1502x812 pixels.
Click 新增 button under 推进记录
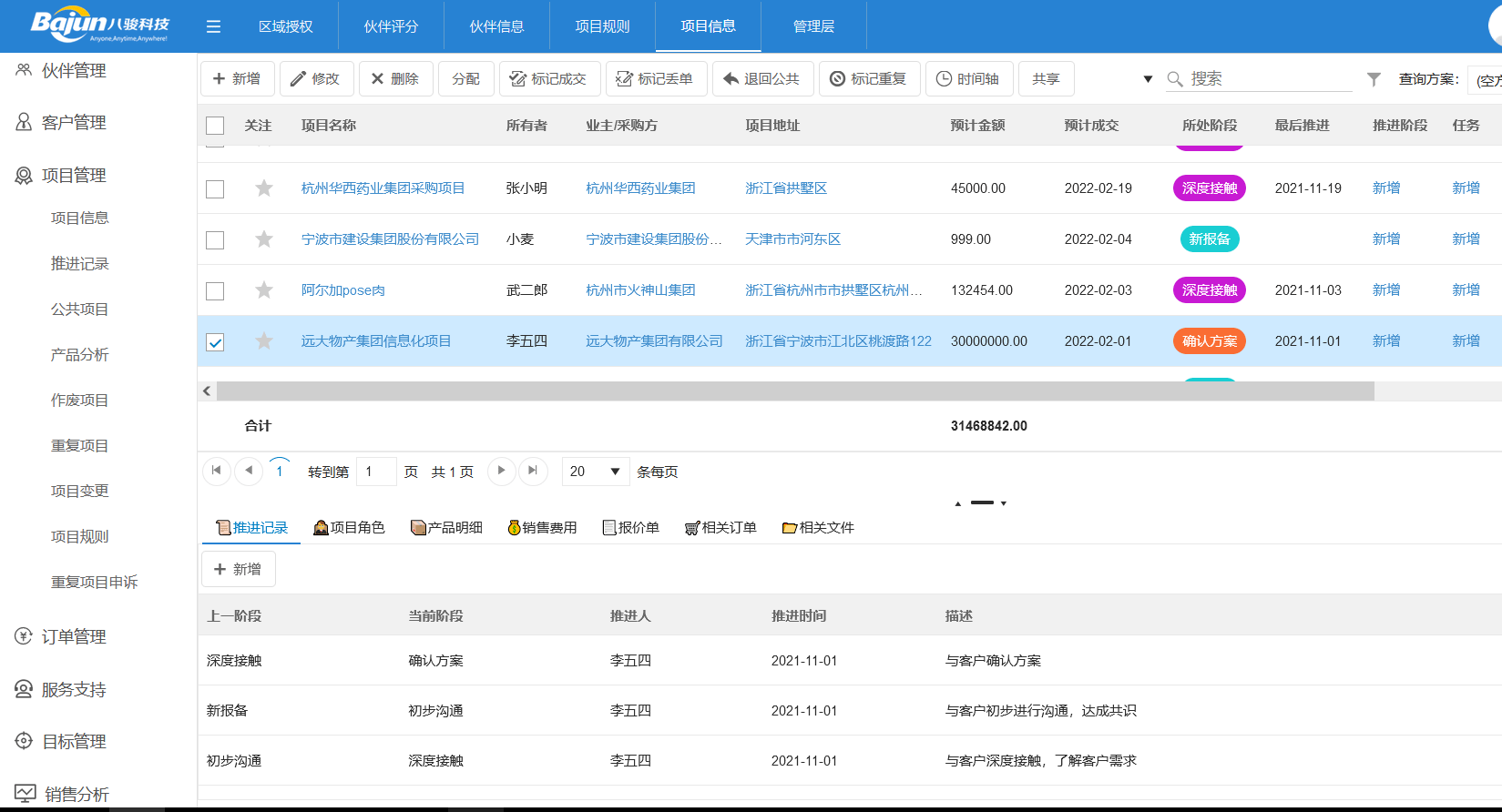coord(238,569)
